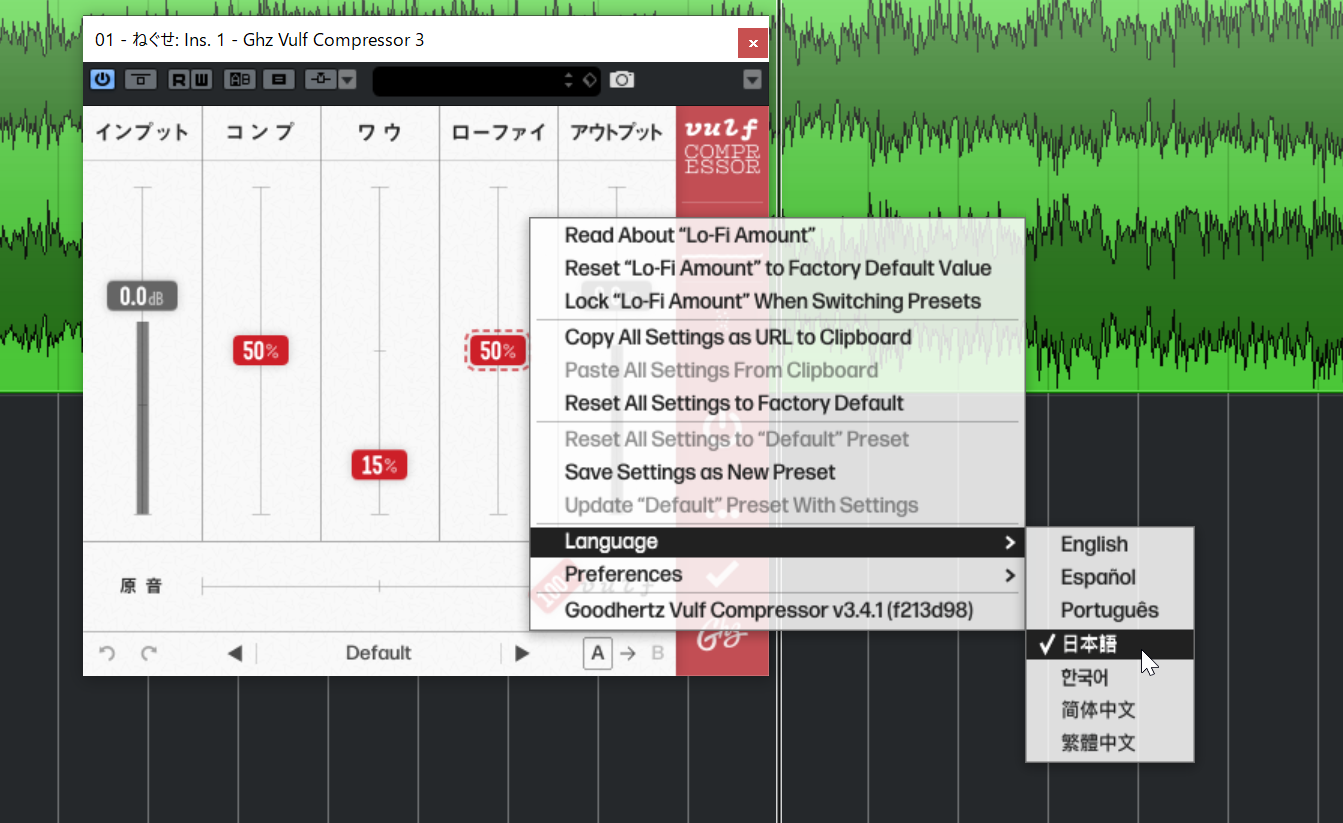Screen dimensions: 1343x823
Task: Select the A settings slot button
Action: click(598, 653)
